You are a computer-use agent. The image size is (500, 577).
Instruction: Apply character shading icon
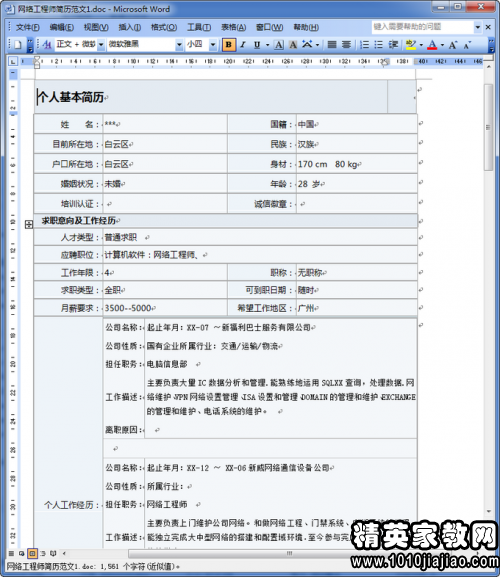tap(293, 45)
